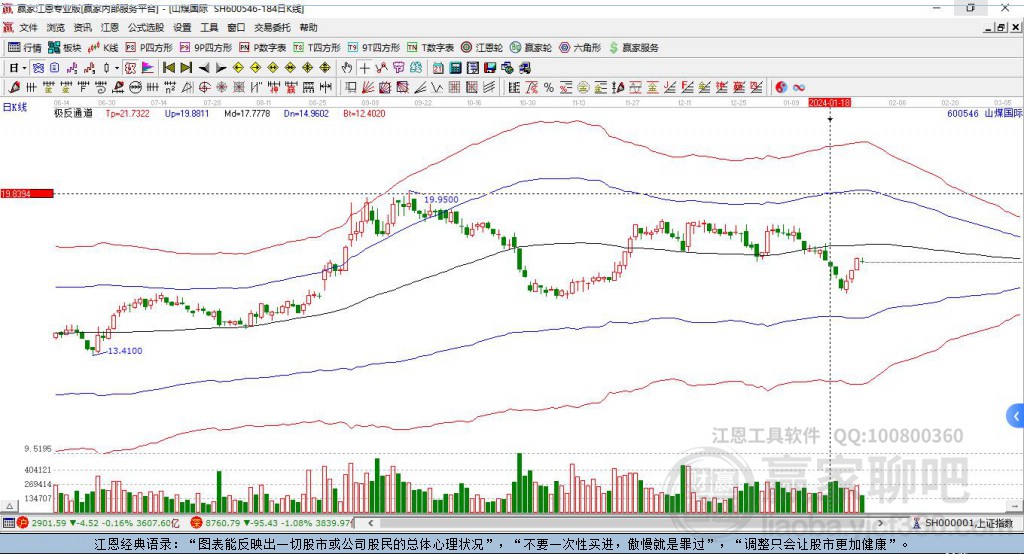
Task: Toggle the 权 rights adjustment button
Action: (130, 68)
